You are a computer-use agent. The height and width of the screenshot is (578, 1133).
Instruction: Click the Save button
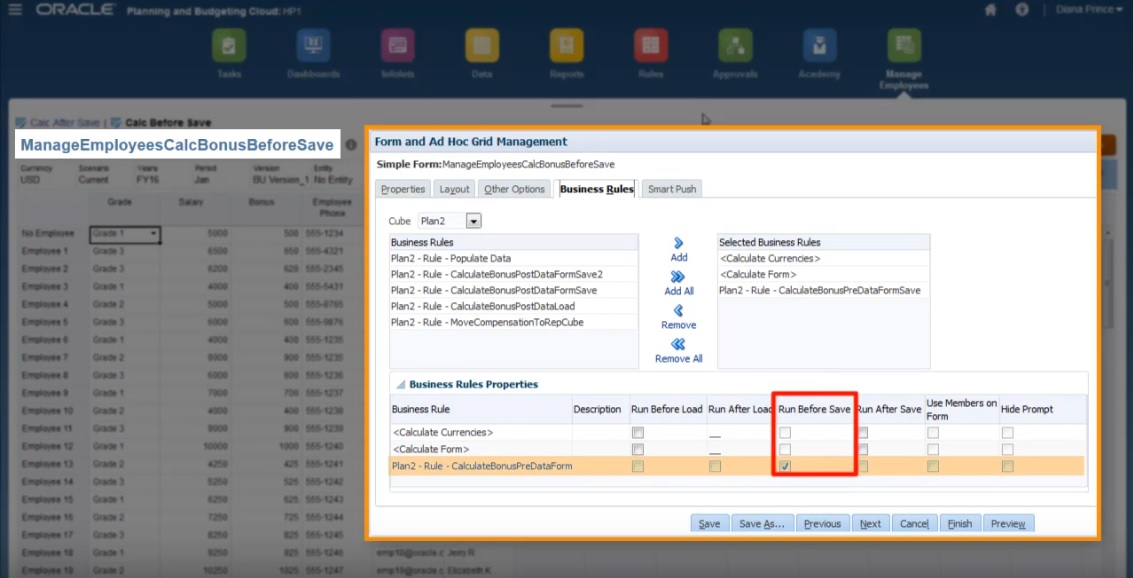[710, 524]
